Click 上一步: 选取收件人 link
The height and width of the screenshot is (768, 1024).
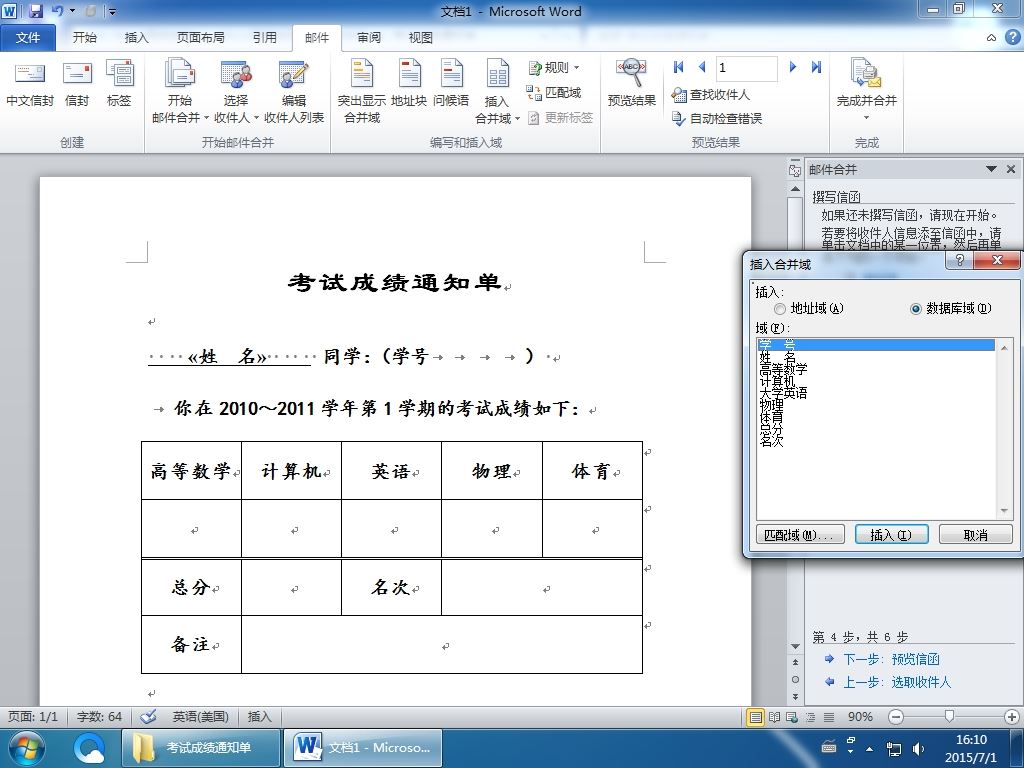[897, 682]
